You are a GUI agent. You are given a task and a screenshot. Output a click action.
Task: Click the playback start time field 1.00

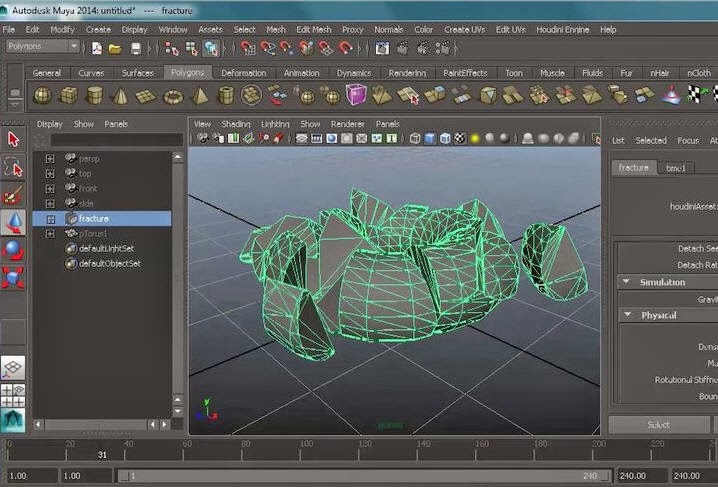point(86,476)
